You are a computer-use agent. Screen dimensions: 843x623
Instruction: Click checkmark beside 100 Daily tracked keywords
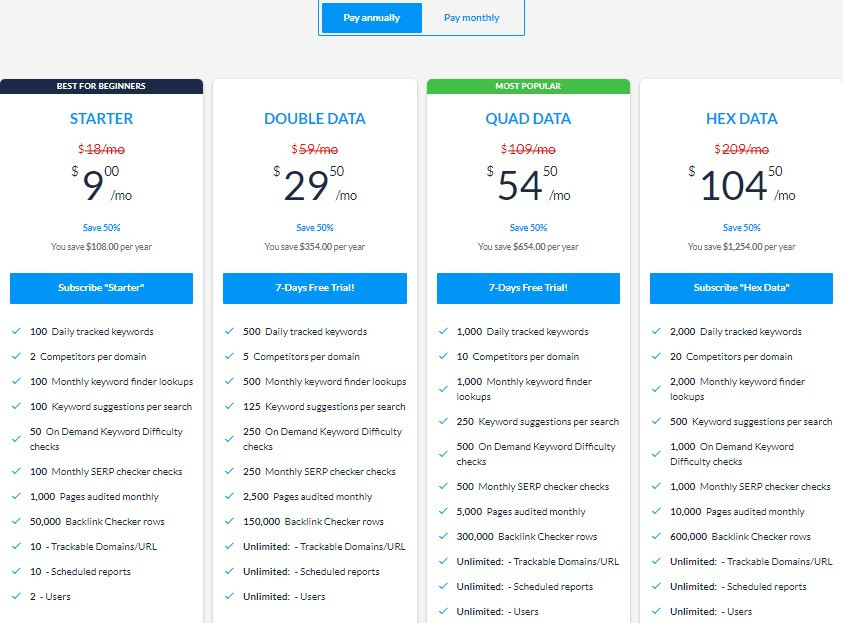pos(16,331)
